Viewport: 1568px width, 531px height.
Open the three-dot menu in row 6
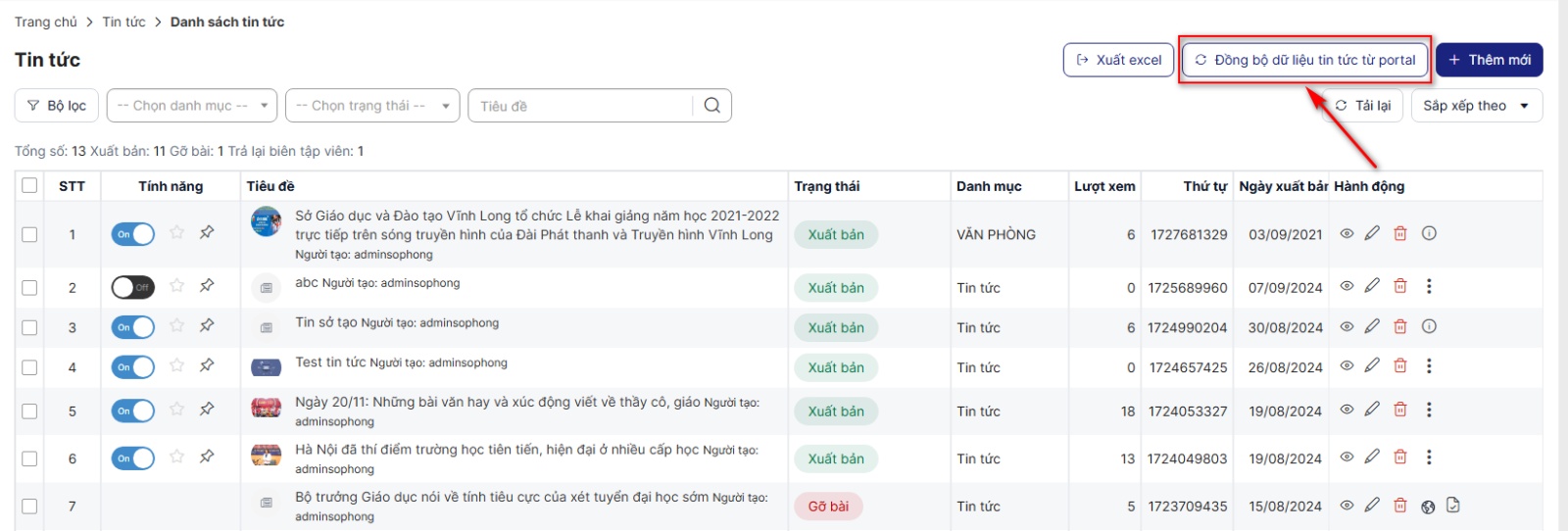tap(1429, 458)
